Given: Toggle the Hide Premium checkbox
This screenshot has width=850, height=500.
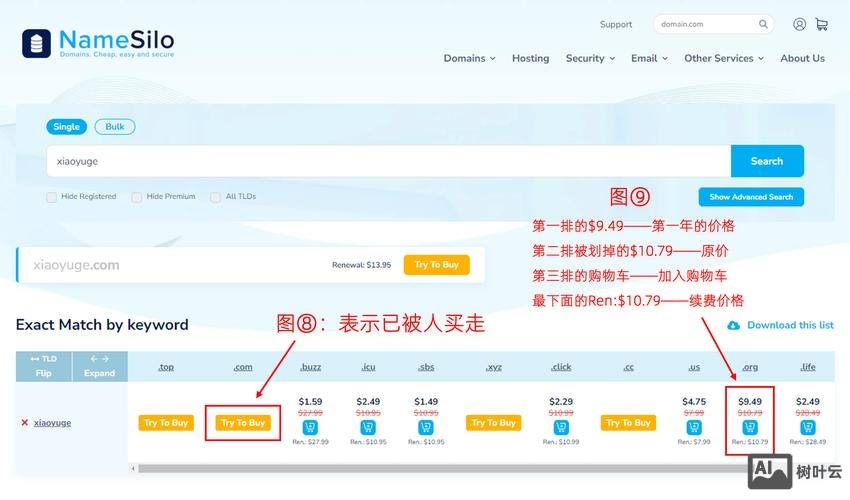Looking at the screenshot, I should 137,197.
